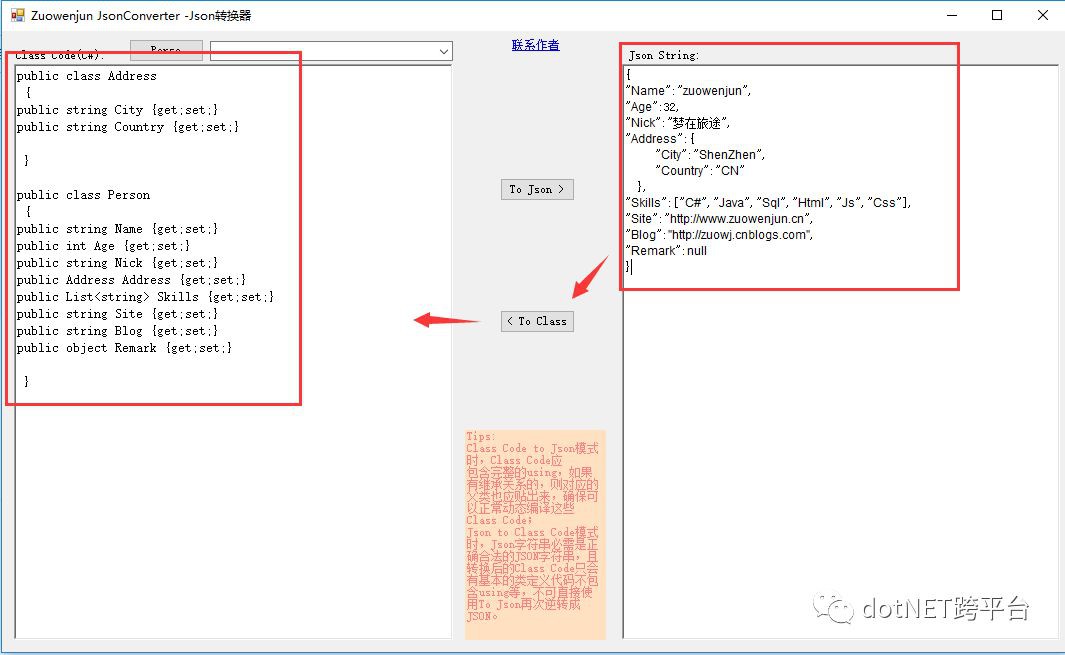Click the line 'public object Remark {get;set;}'

[x=124, y=348]
